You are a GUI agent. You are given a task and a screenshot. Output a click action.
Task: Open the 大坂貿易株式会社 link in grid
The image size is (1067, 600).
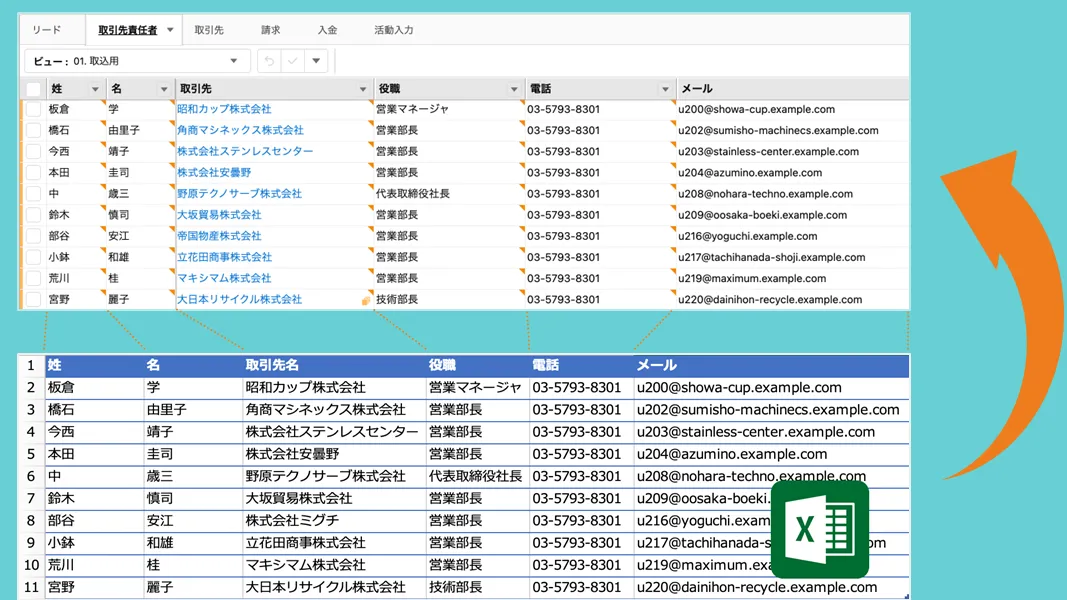(219, 214)
